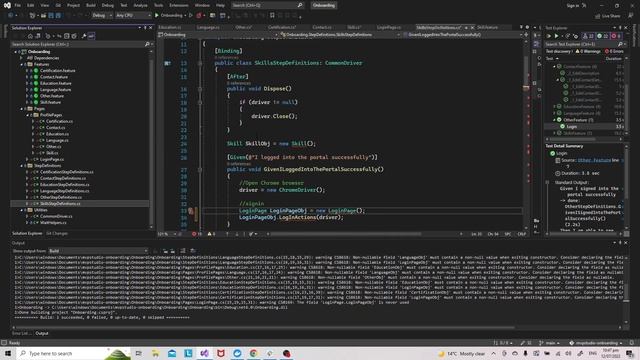
Task: Collapse the StepDefinitions folder in Solution Explorer
Action: (22, 166)
